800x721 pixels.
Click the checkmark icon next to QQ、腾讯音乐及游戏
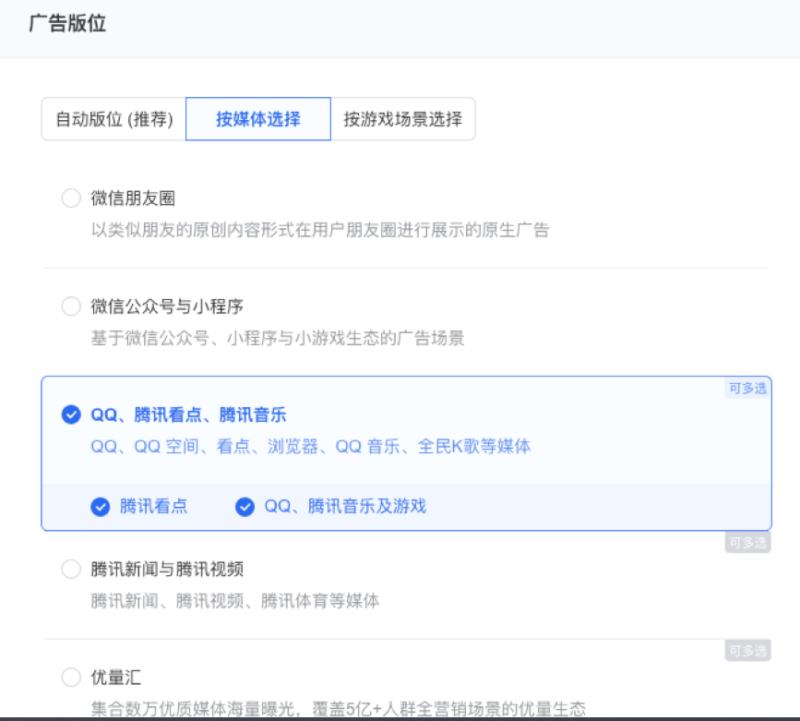click(245, 506)
